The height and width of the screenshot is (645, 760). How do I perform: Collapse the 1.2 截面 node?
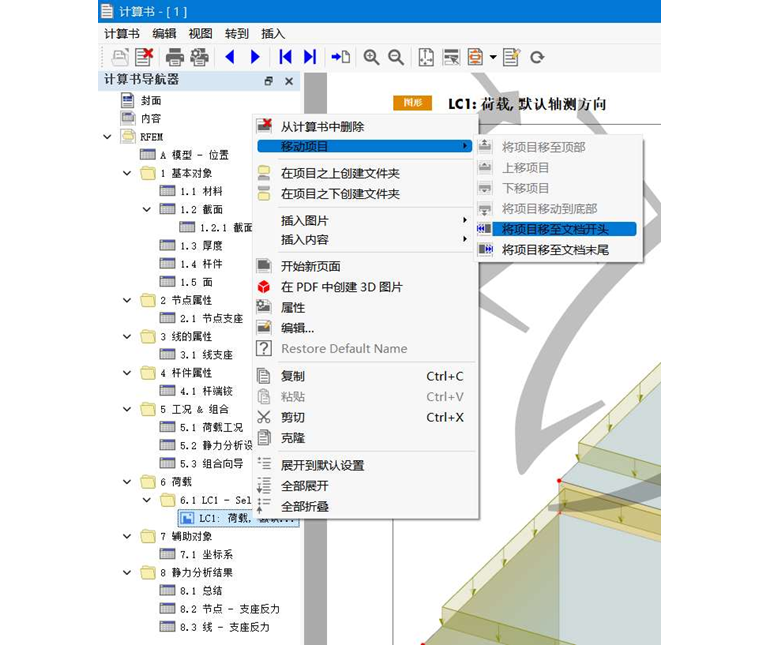(x=146, y=209)
